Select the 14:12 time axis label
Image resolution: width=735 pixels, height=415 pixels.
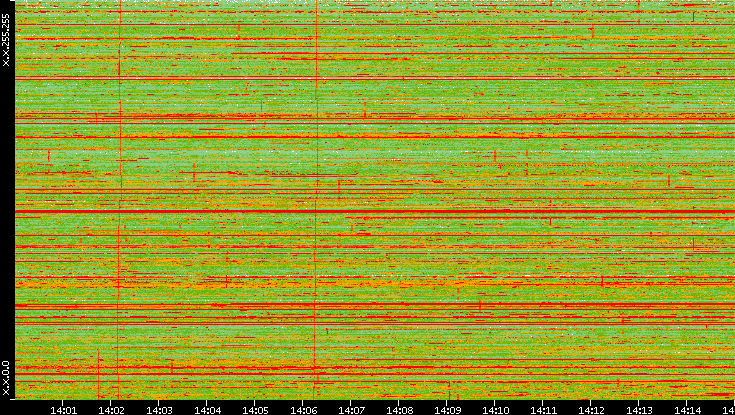click(592, 410)
